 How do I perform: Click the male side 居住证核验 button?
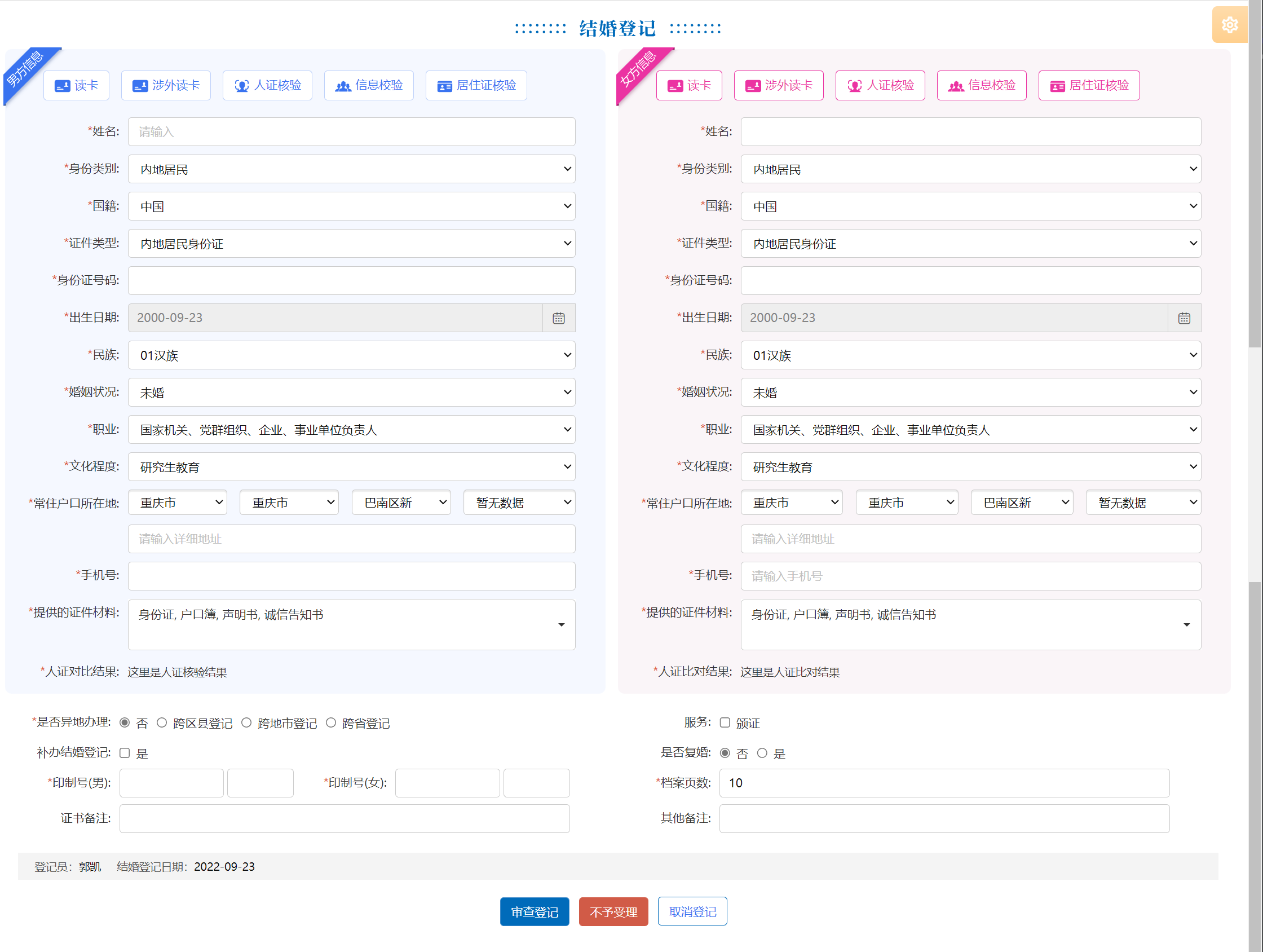click(476, 86)
